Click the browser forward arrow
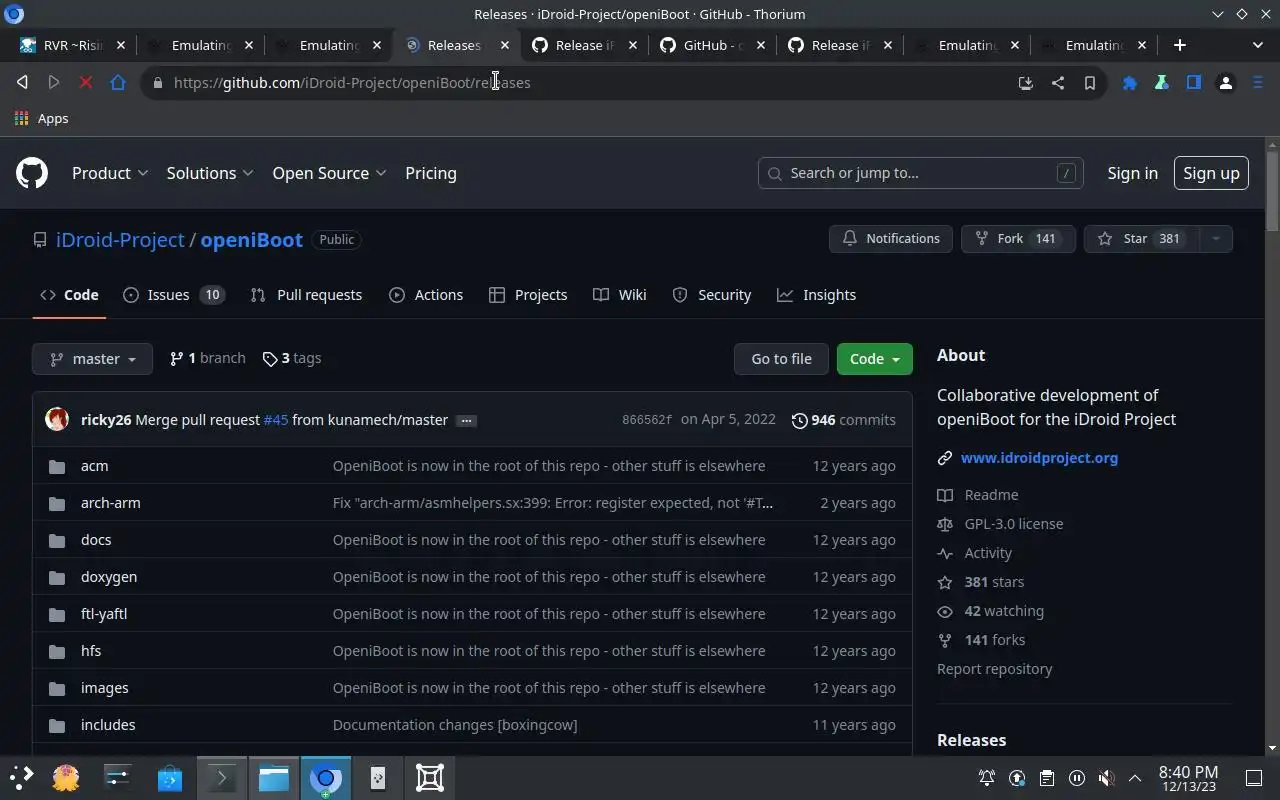Image resolution: width=1280 pixels, height=800 pixels. click(54, 83)
